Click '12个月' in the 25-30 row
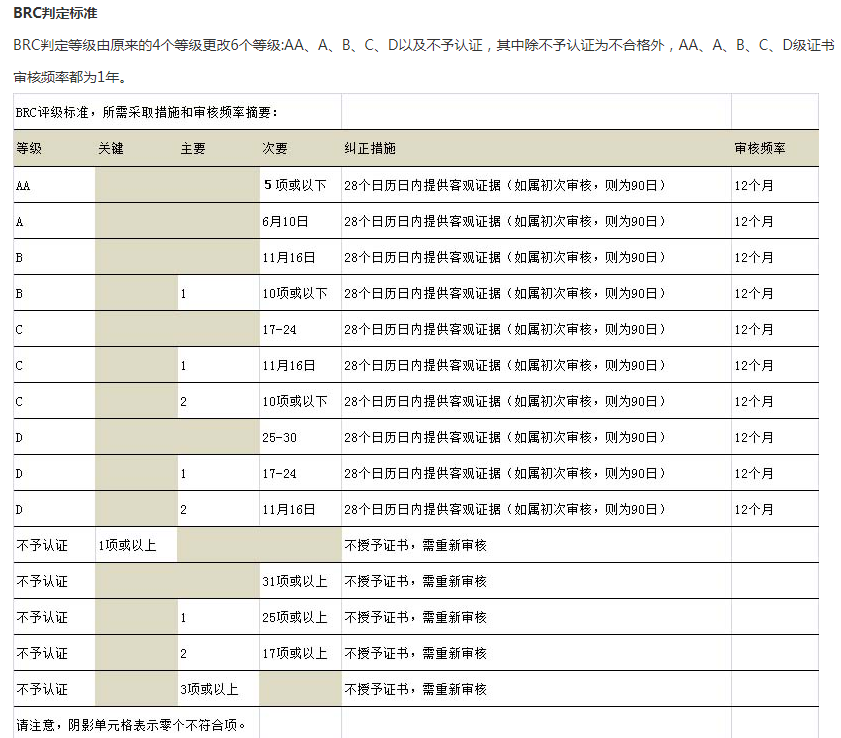 (754, 438)
